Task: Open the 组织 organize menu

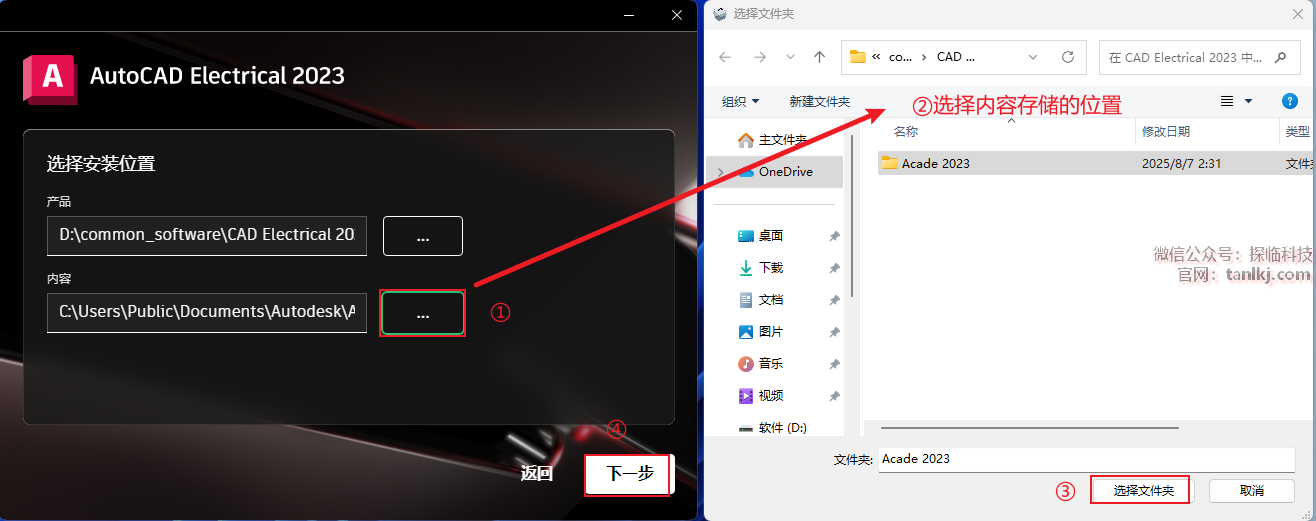Action: [x=741, y=101]
